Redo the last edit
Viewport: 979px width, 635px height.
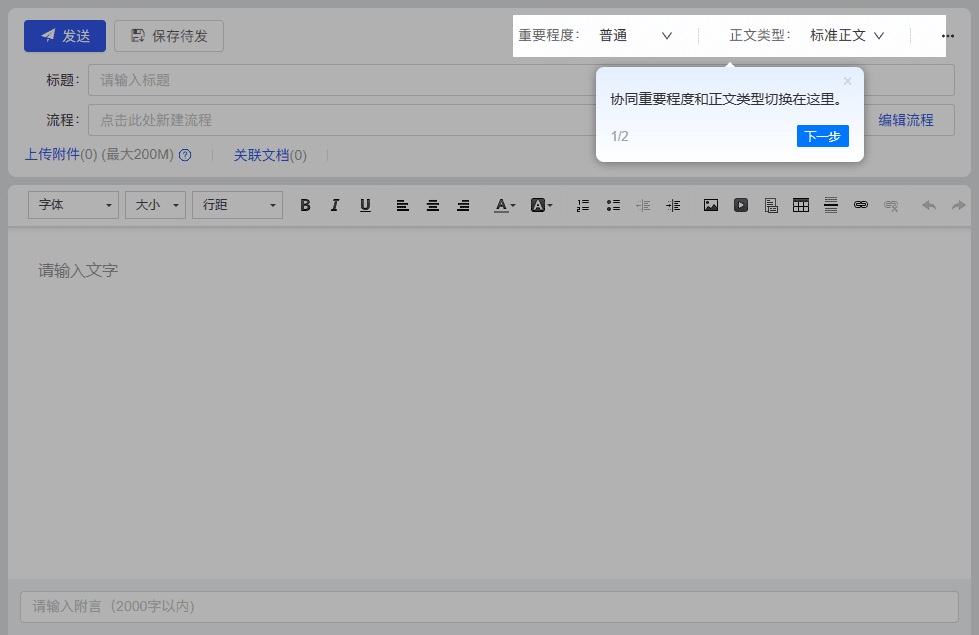point(958,205)
